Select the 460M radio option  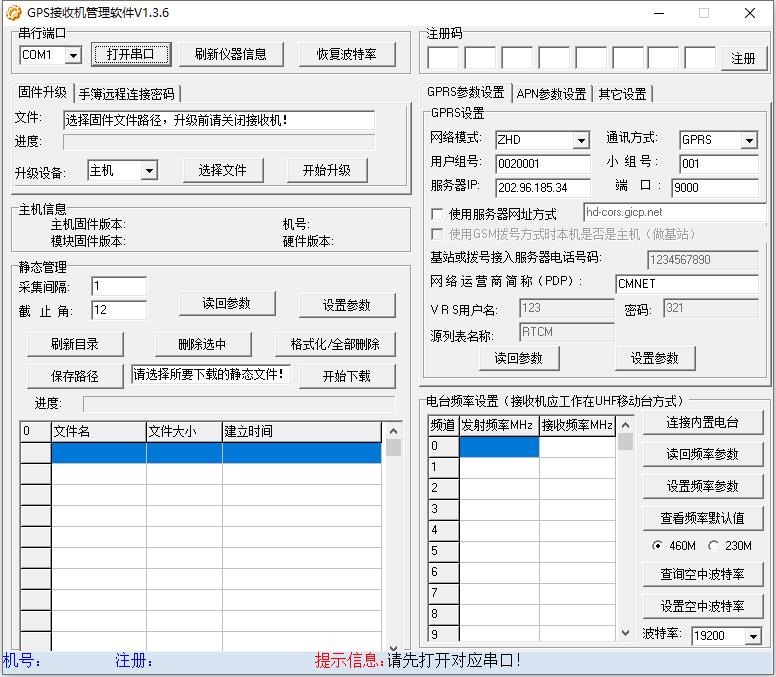pyautogui.click(x=657, y=545)
